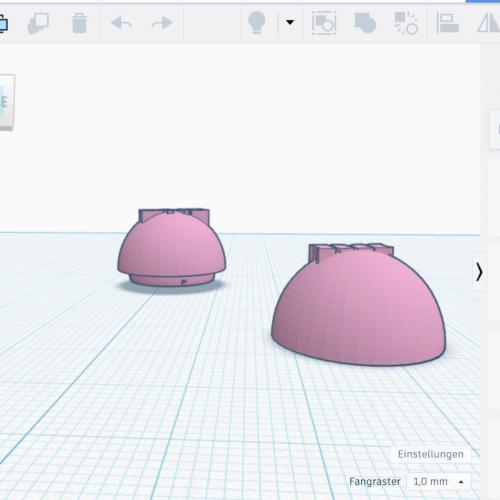Click the Delete trash can icon
Image resolution: width=500 pixels, height=500 pixels.
click(79, 23)
